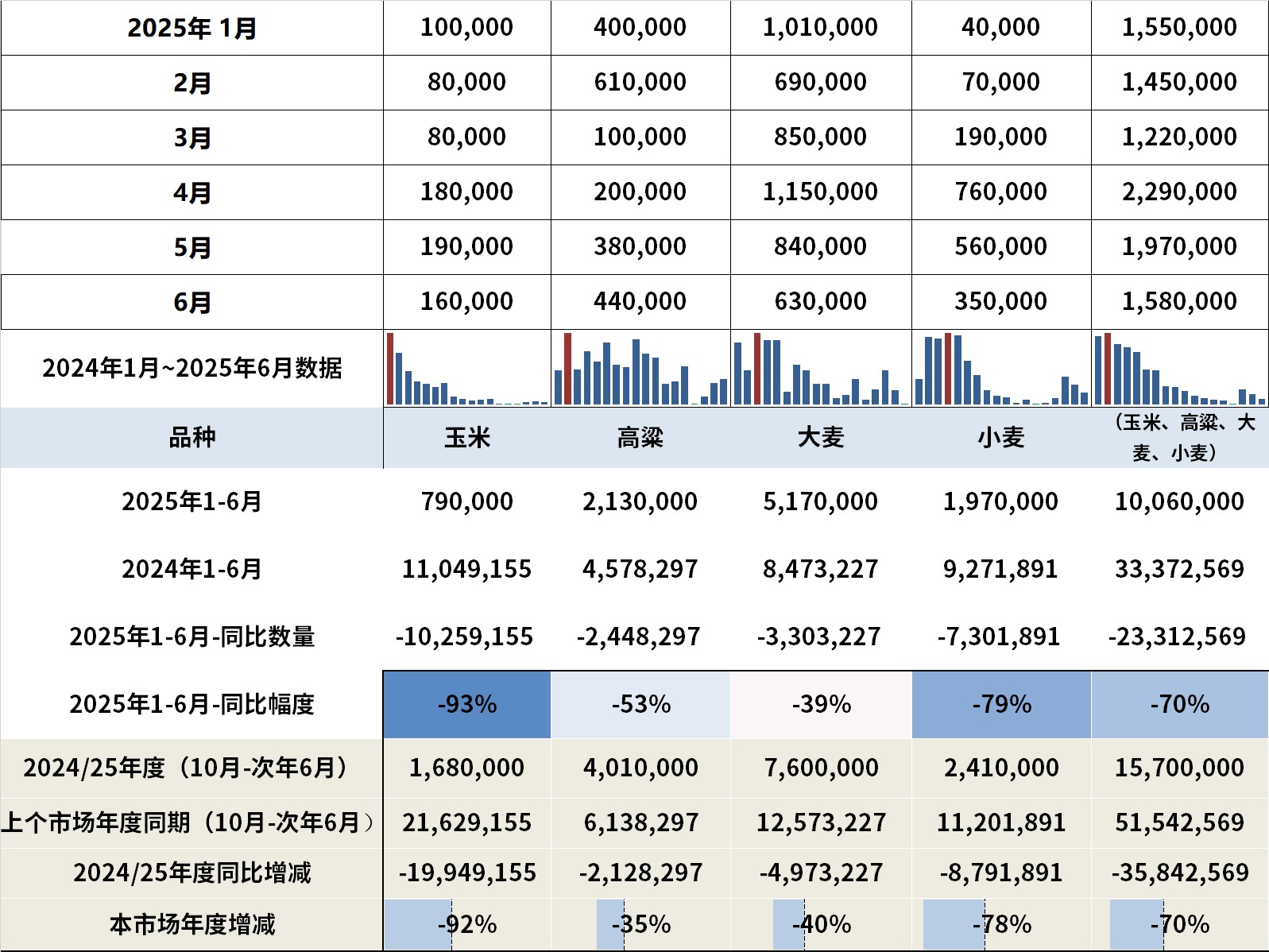This screenshot has height=952, width=1269.
Task: Select the 本市场年度增减 row label
Action: [192, 924]
